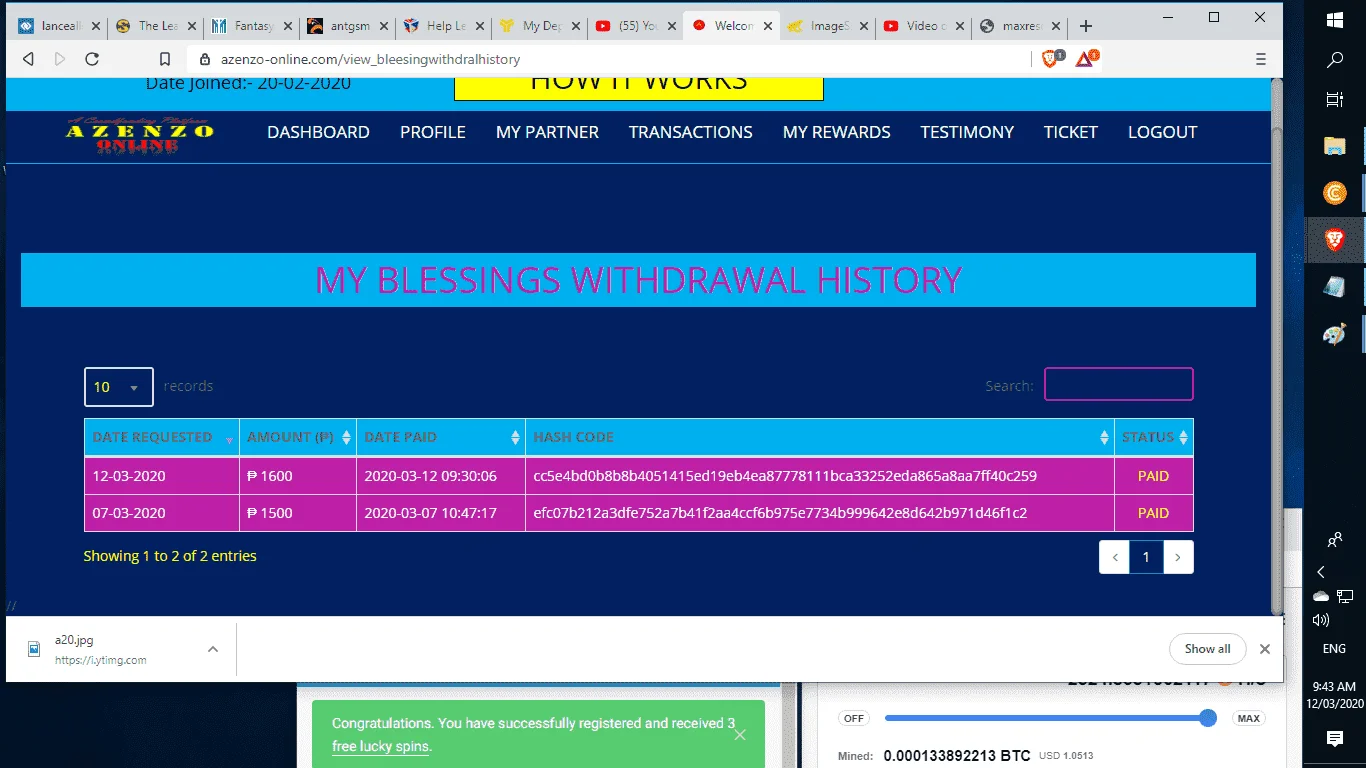Click the hash code starting 'efc07b21'
Viewport: 1366px width, 768px height.
point(780,513)
